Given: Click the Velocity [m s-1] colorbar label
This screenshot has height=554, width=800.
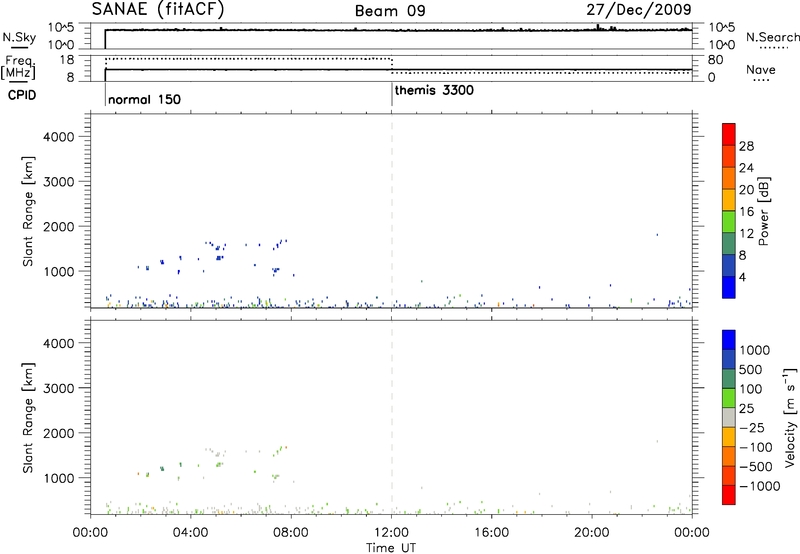Looking at the screenshot, I should [x=790, y=417].
